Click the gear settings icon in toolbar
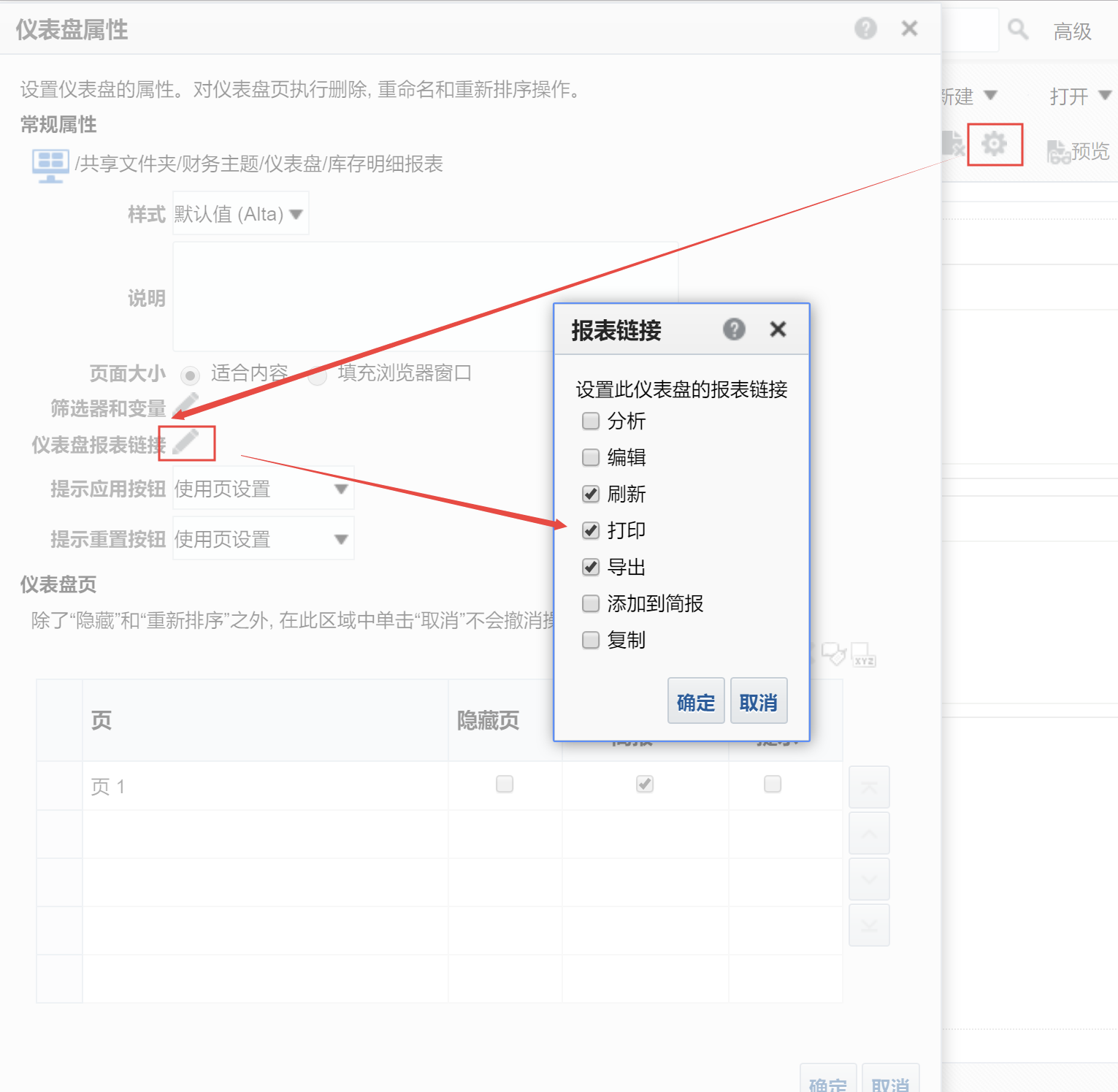Viewport: 1118px width, 1092px height. (x=994, y=144)
